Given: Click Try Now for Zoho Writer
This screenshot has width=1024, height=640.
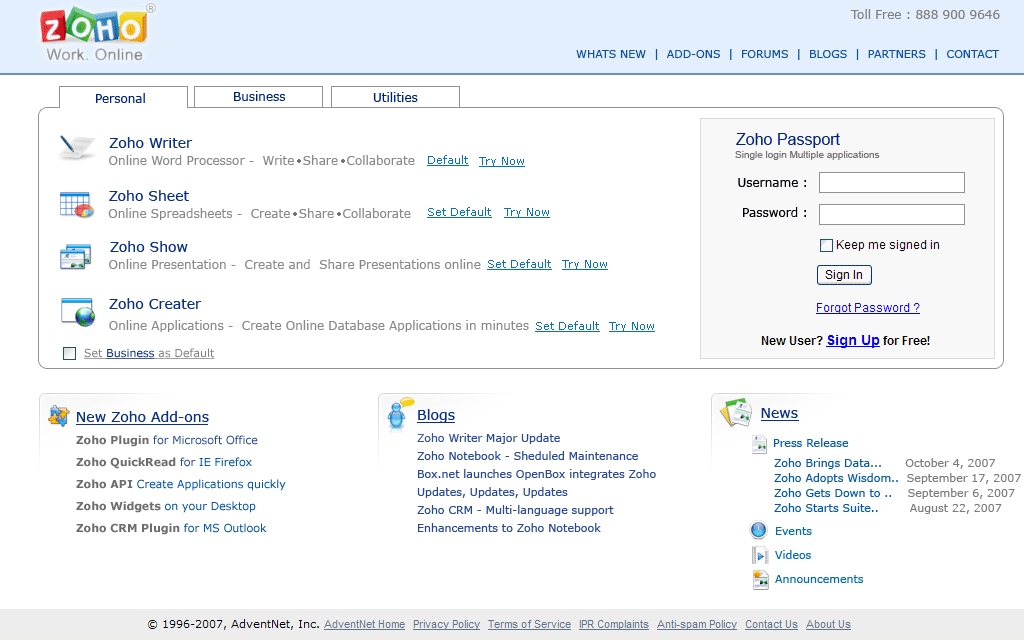Looking at the screenshot, I should tap(502, 161).
